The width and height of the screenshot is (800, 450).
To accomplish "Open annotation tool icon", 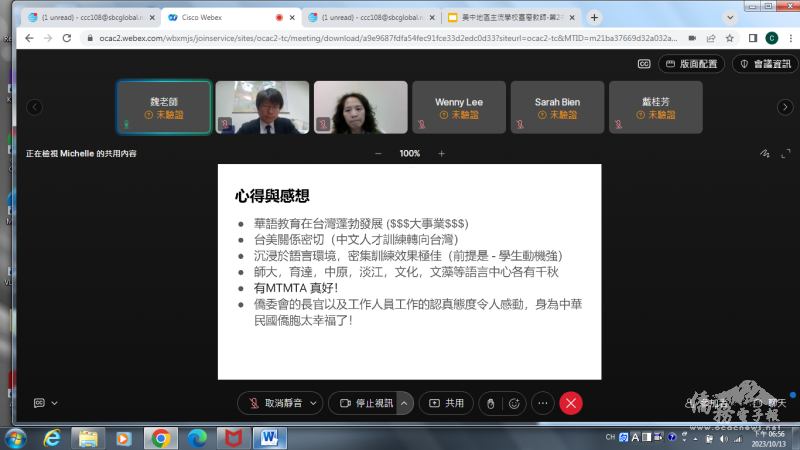I will [764, 154].
